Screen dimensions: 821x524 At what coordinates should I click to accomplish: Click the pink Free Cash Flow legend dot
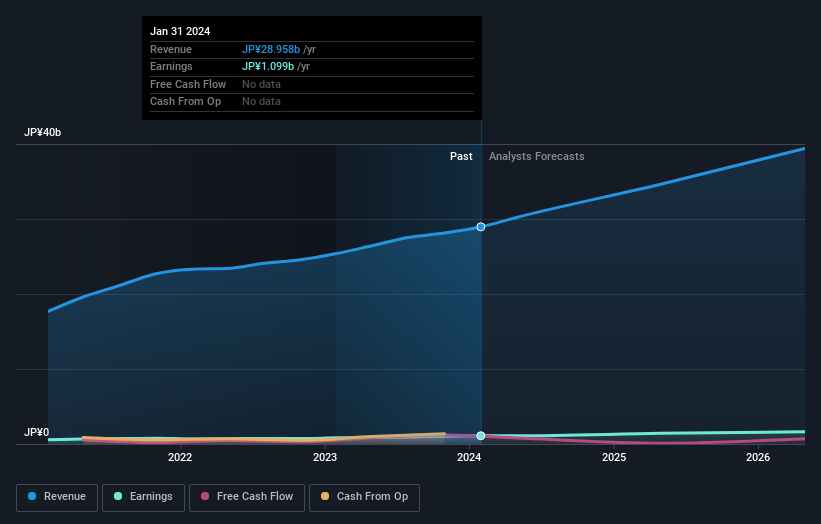coord(205,496)
